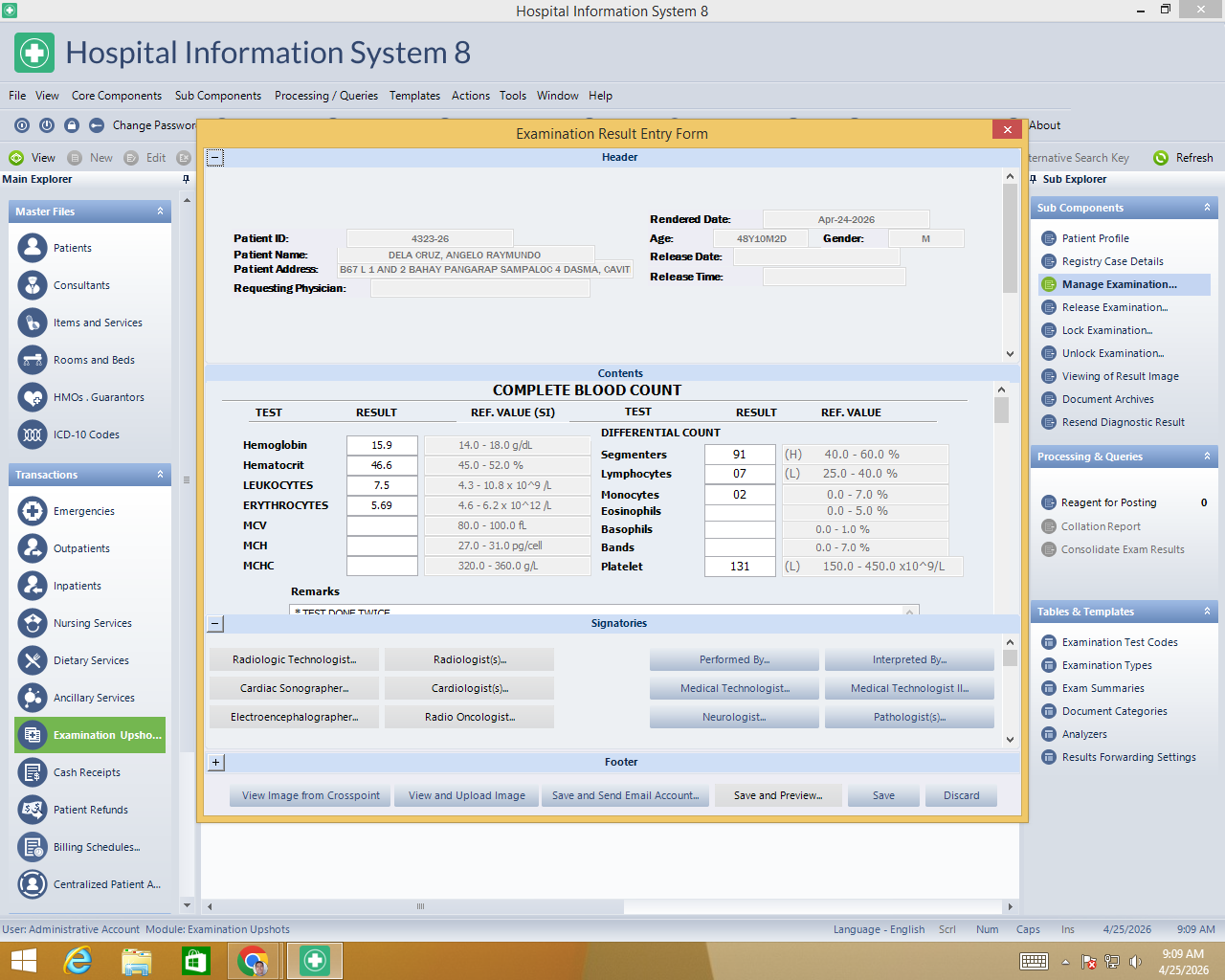Image resolution: width=1225 pixels, height=980 pixels.
Task: Open the Tools menu
Action: pos(513,96)
